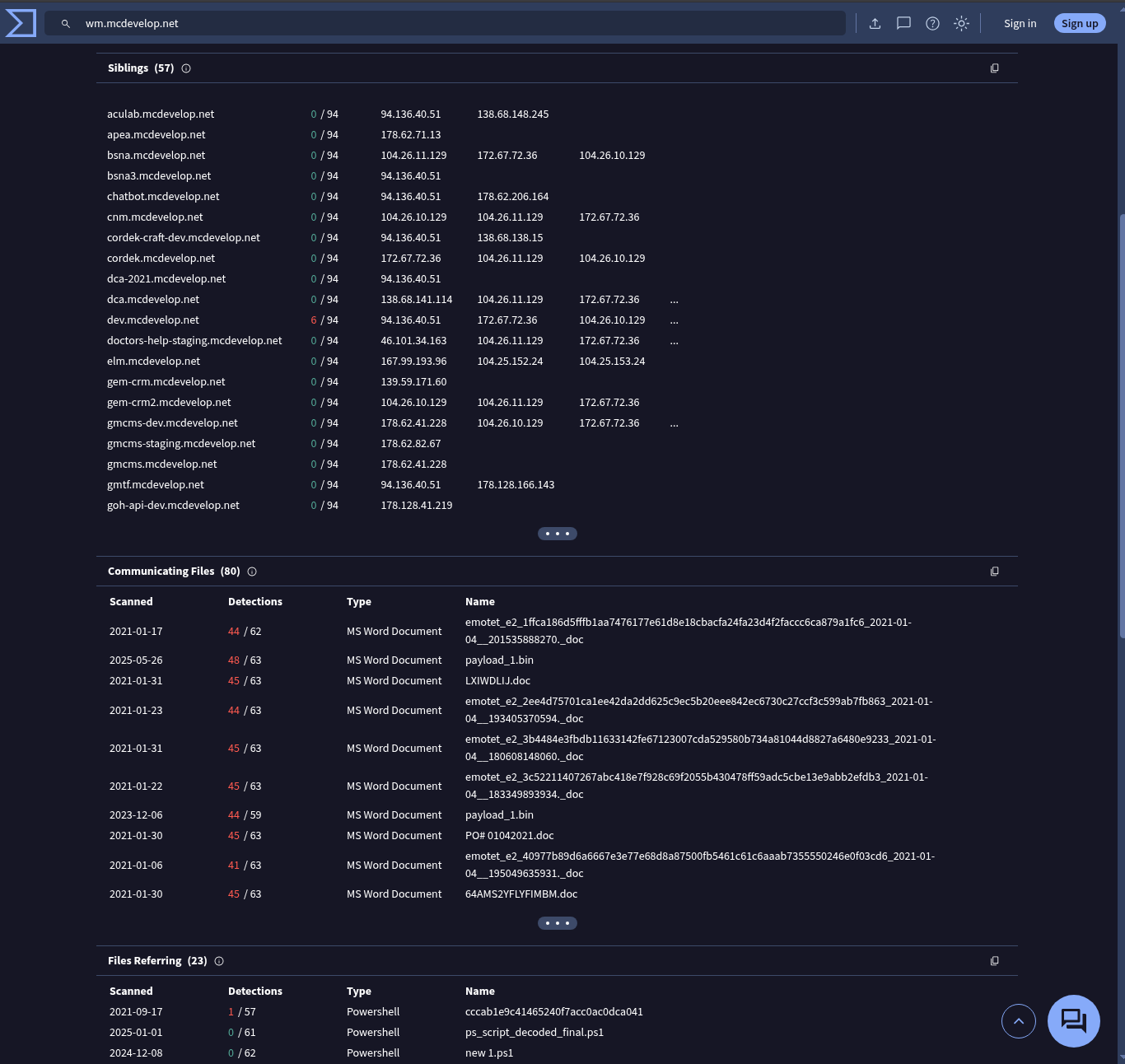Click the VirusTotal logo icon
1125x1064 pixels.
(21, 23)
